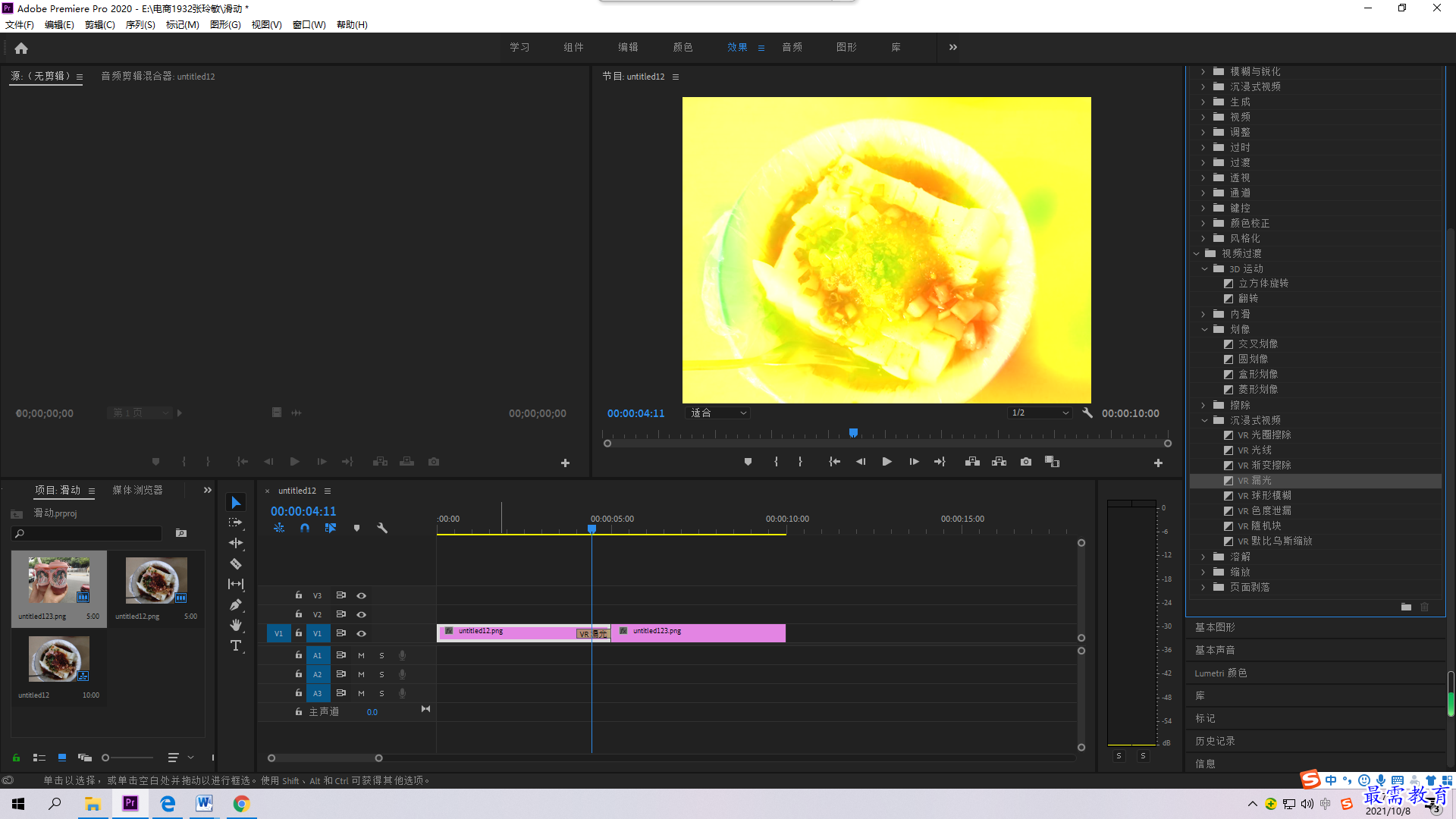1456x819 pixels.
Task: Select the VR 光线 transition
Action: [x=1254, y=450]
